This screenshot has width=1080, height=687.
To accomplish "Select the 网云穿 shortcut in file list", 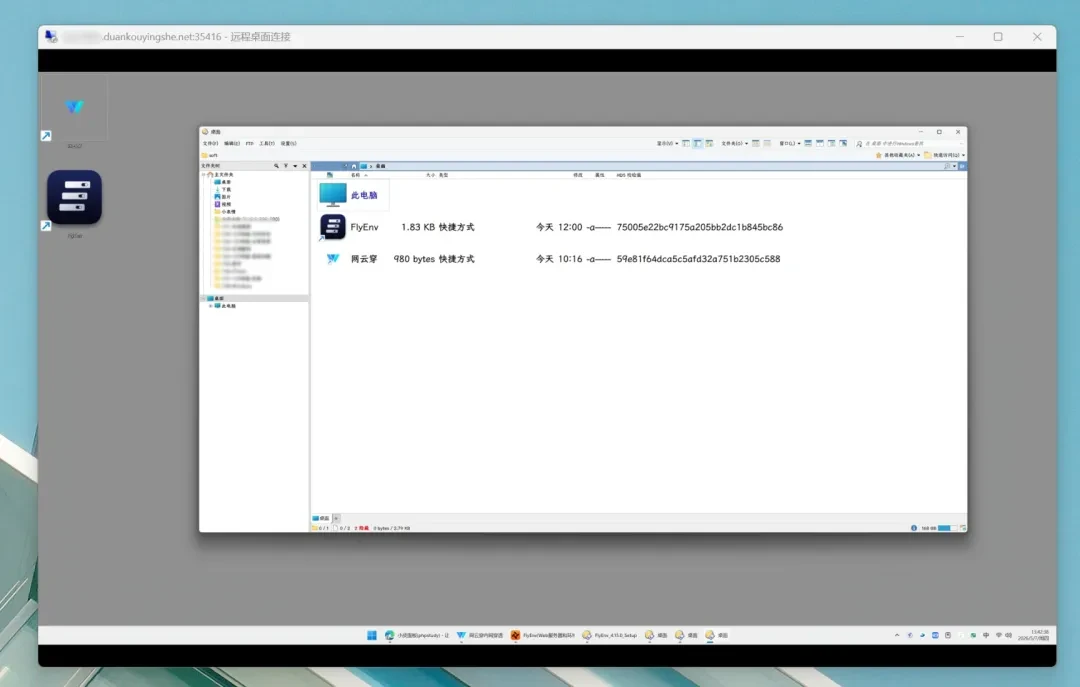I will [x=551, y=259].
